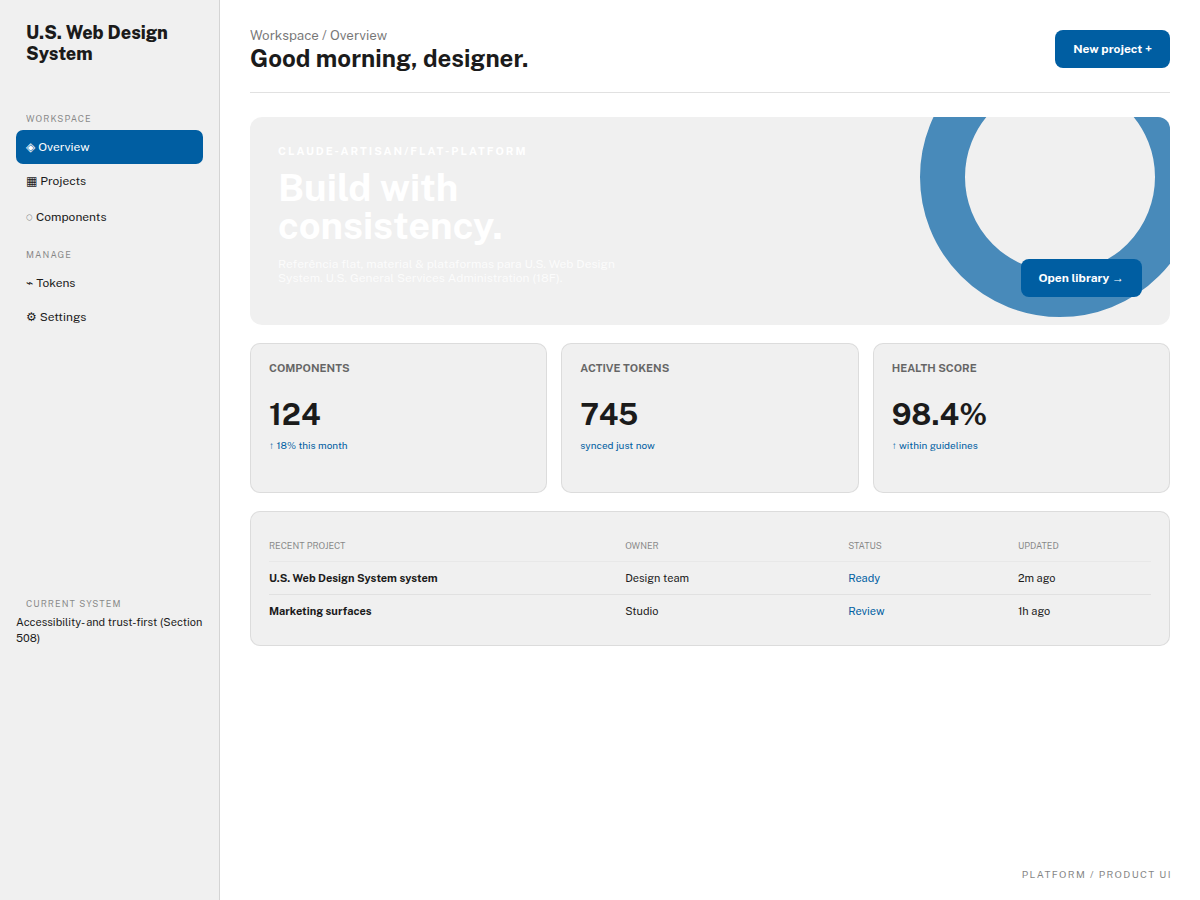Click the within guidelines text
1200x900 pixels.
(935, 446)
